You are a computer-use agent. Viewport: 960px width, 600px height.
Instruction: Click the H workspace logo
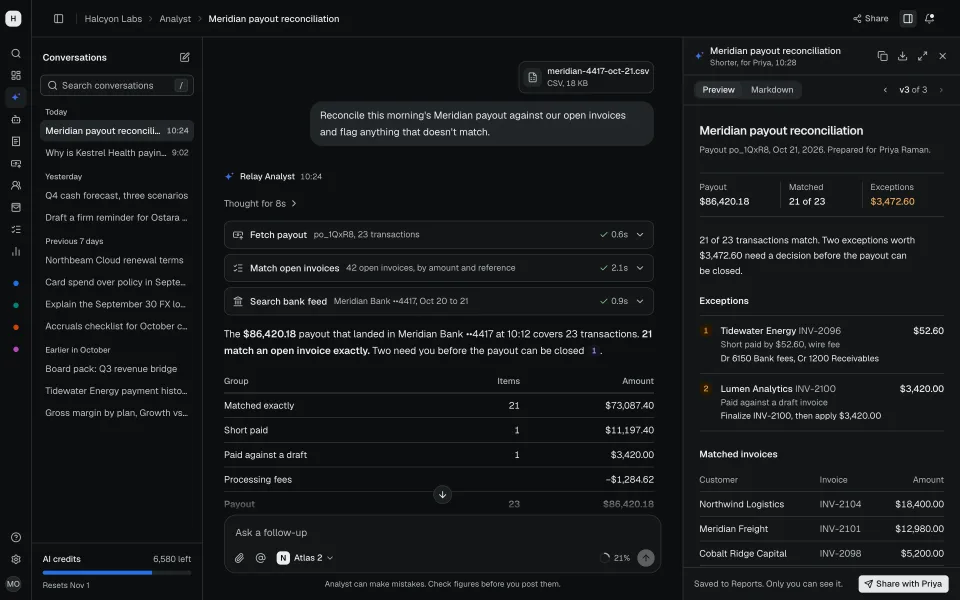pyautogui.click(x=13, y=18)
